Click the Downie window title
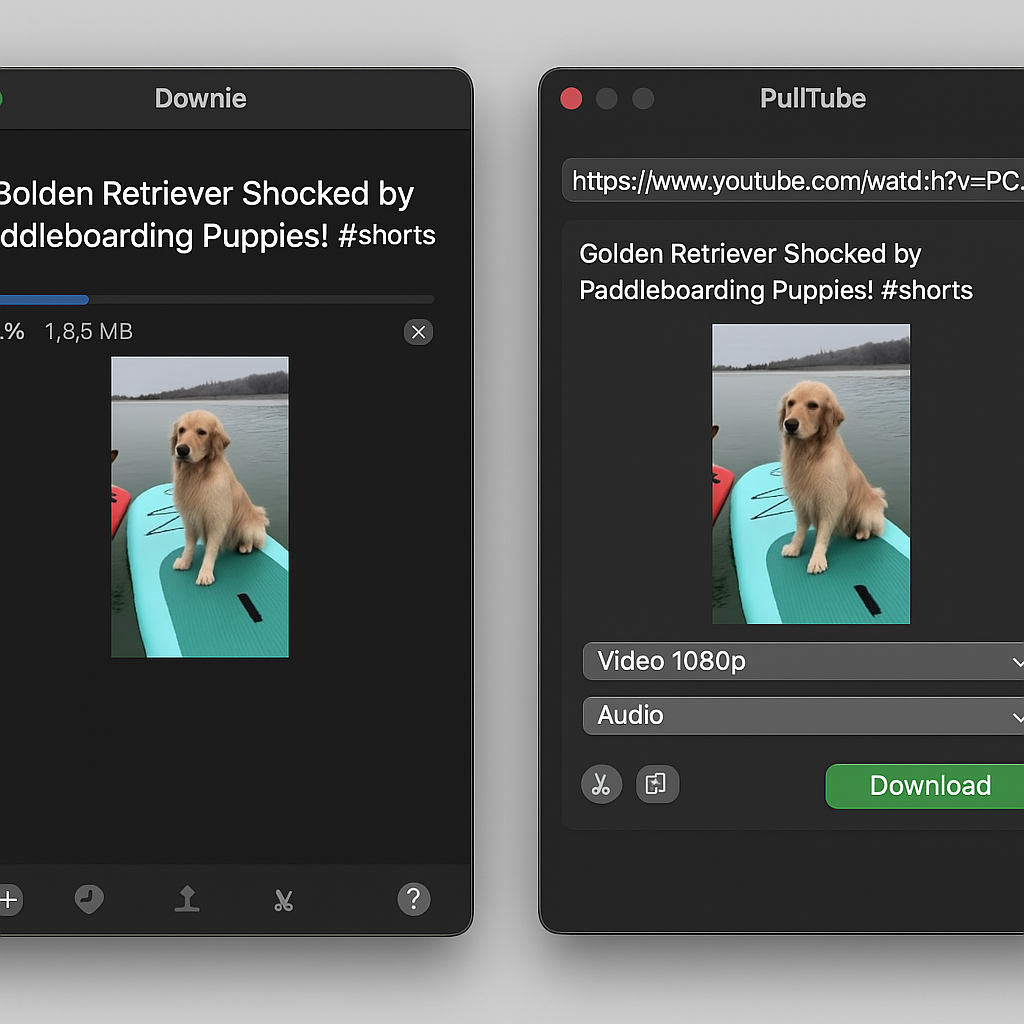1024x1024 pixels. pyautogui.click(x=200, y=99)
